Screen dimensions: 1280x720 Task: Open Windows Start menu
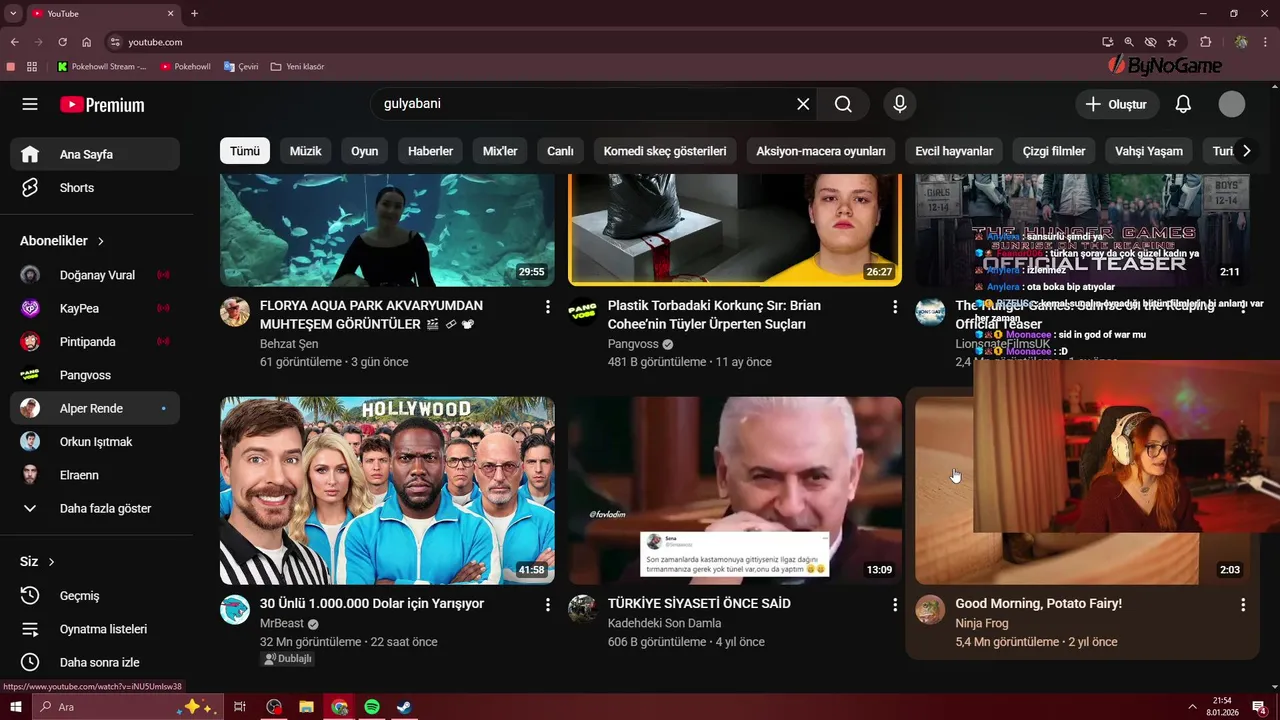click(x=16, y=707)
